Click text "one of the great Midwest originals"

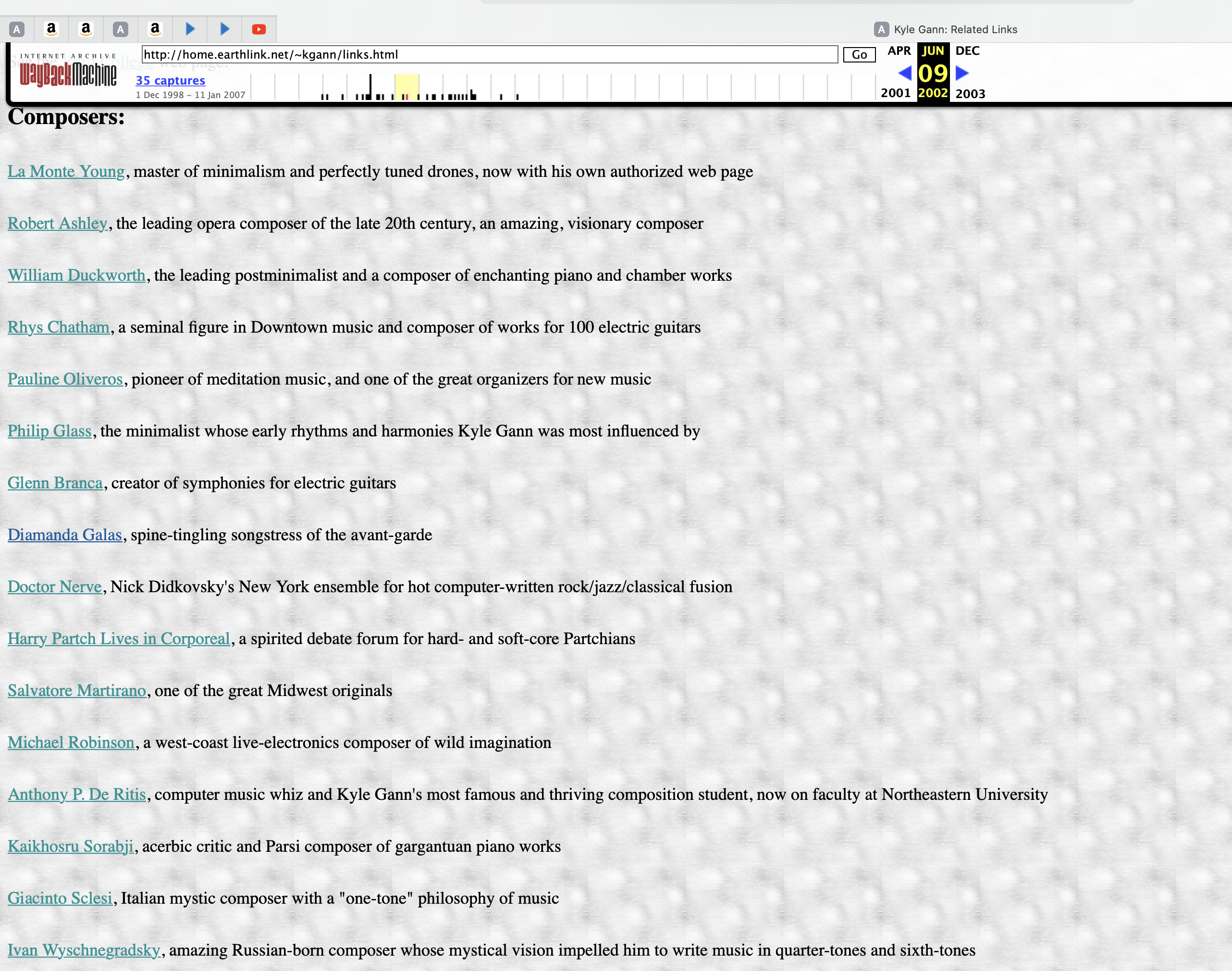pyautogui.click(x=273, y=691)
